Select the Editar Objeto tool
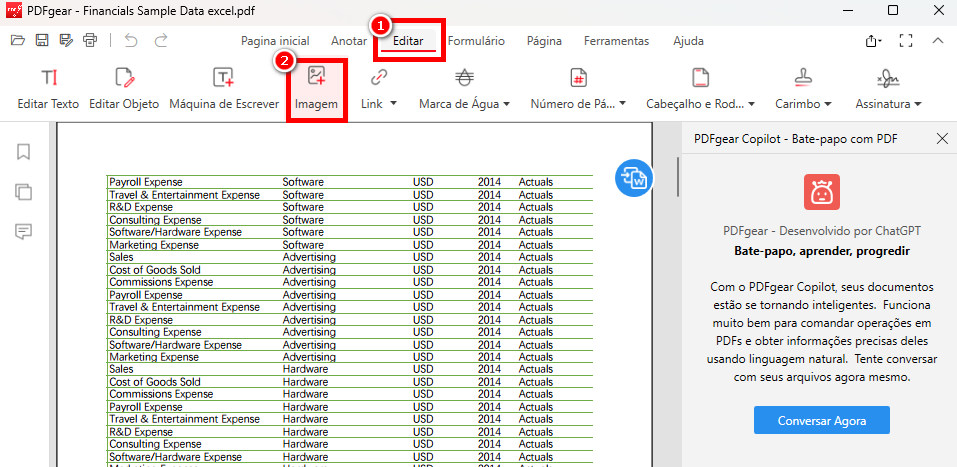957x467 pixels. click(x=124, y=79)
